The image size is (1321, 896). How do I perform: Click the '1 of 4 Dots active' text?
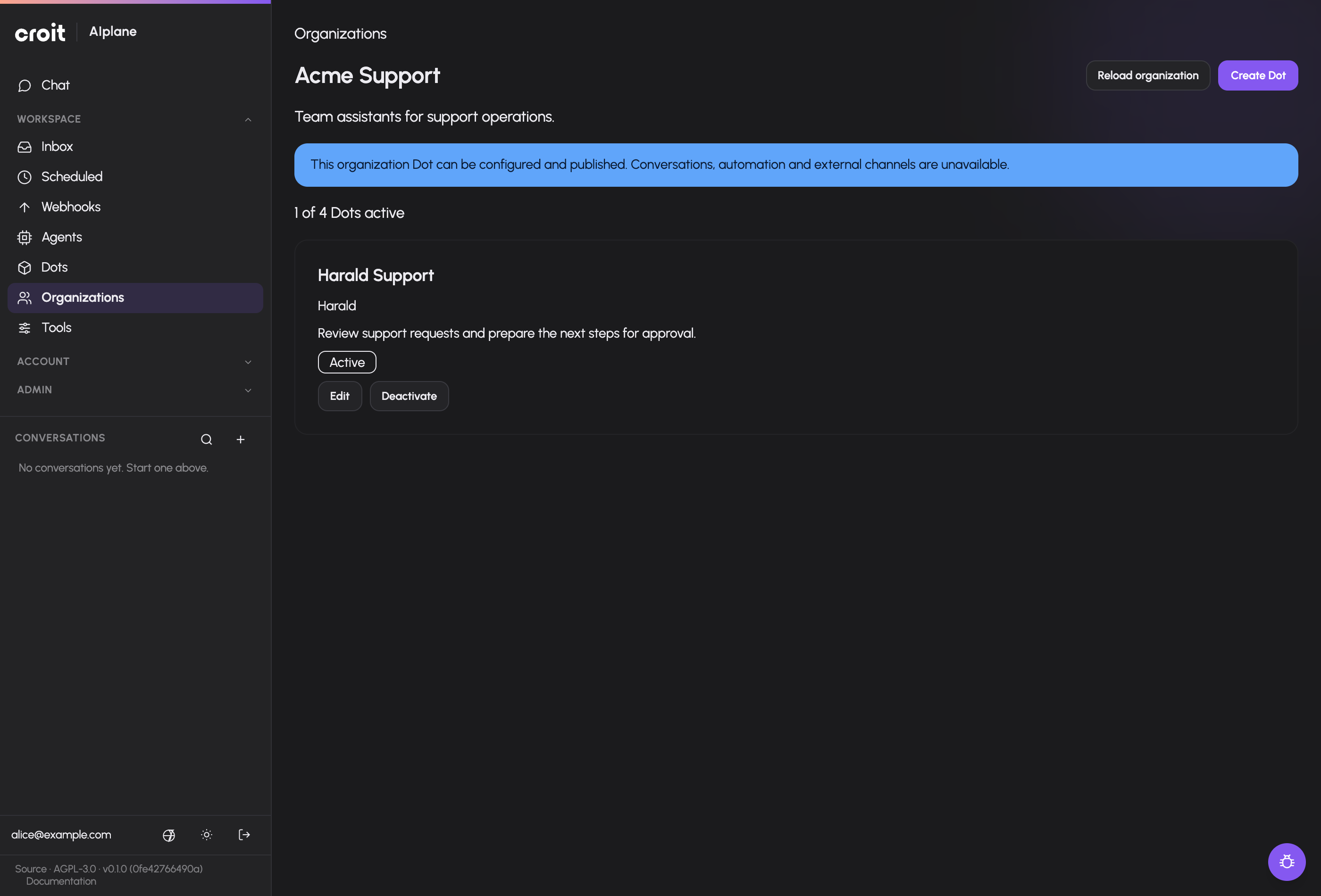point(349,213)
